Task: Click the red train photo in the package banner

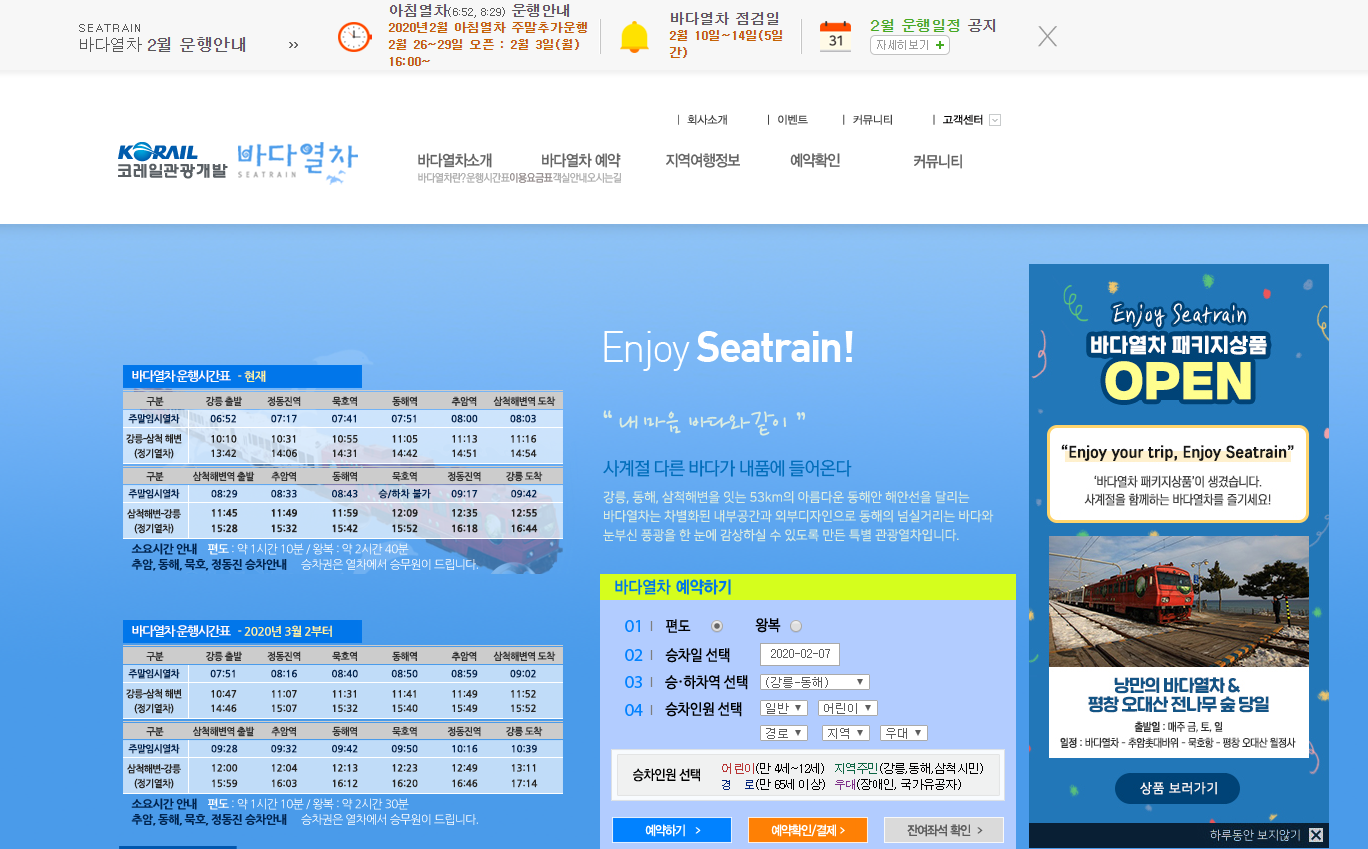Action: click(1179, 602)
